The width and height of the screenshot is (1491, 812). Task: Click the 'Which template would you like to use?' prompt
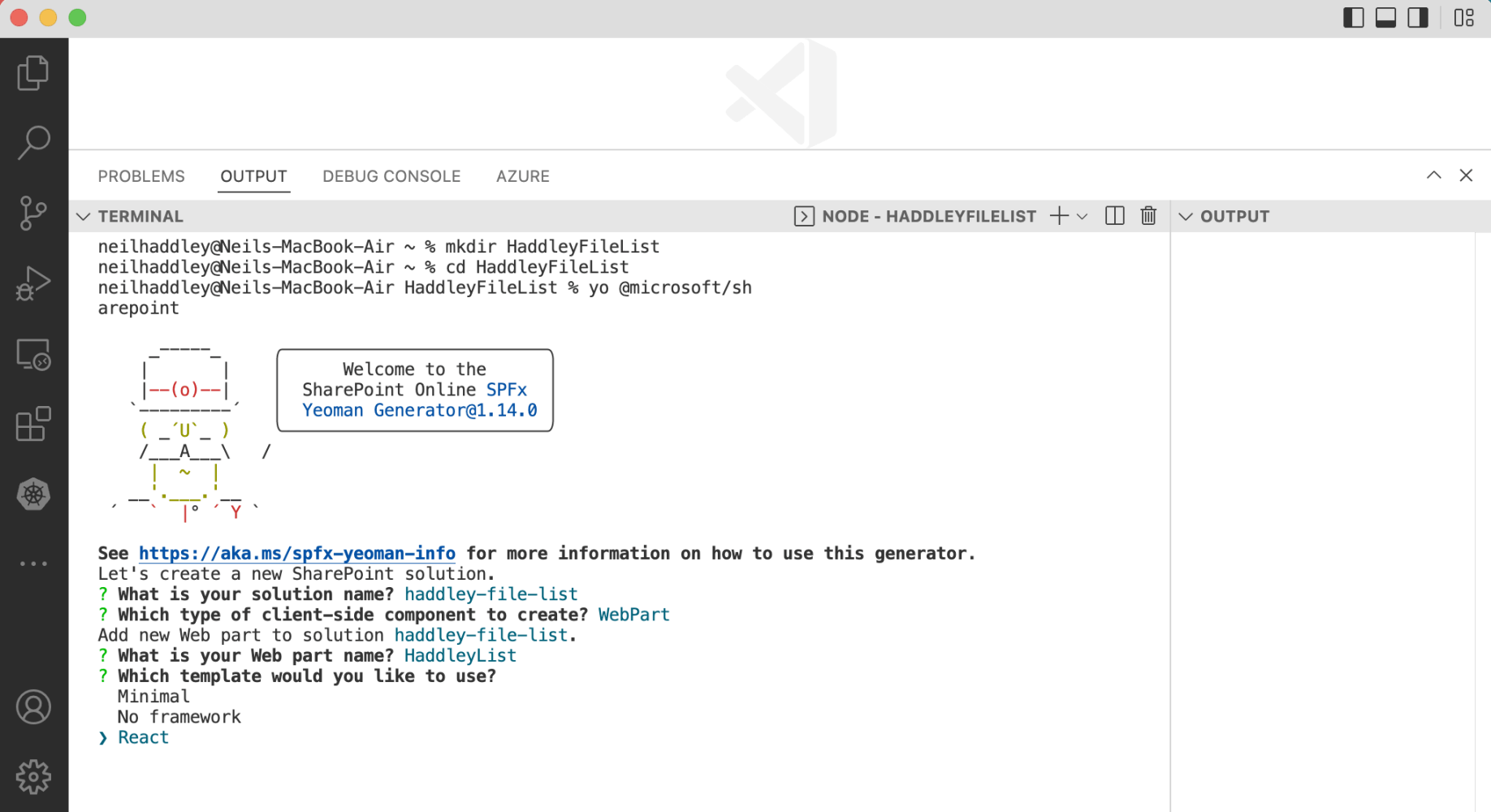click(x=307, y=676)
